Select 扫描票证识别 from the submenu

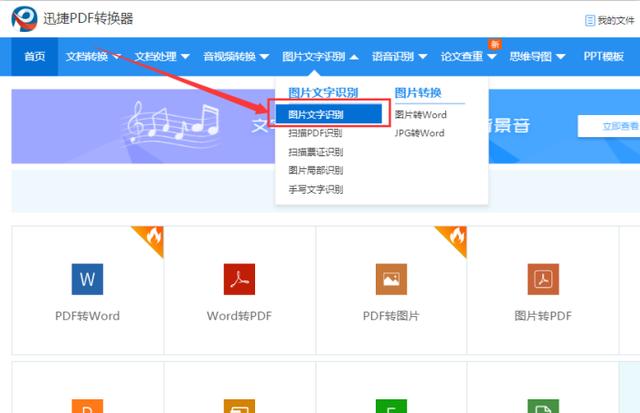pyautogui.click(x=316, y=152)
